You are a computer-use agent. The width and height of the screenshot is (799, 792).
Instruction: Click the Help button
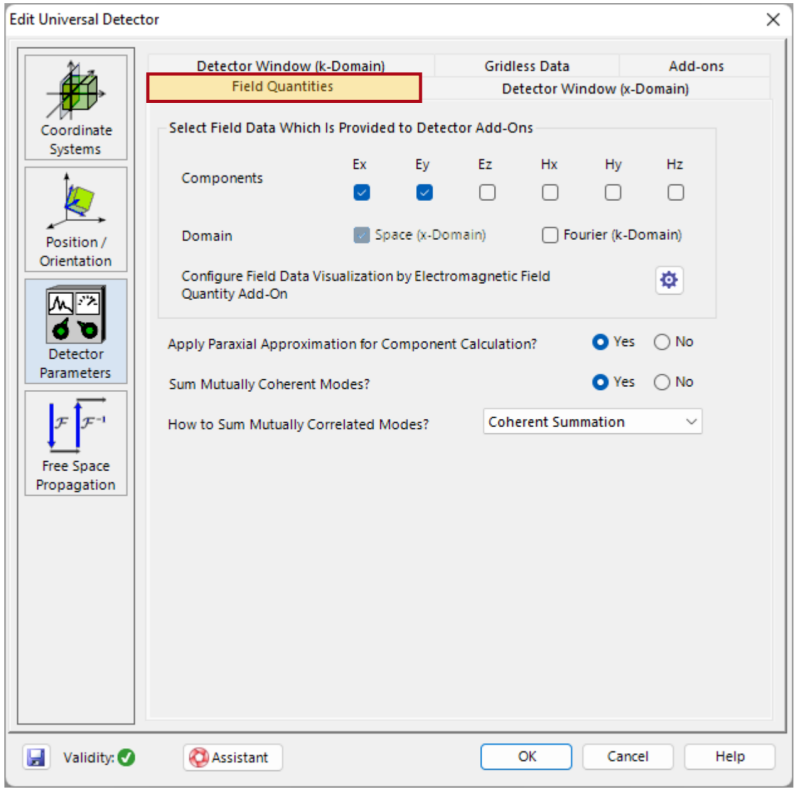point(729,756)
